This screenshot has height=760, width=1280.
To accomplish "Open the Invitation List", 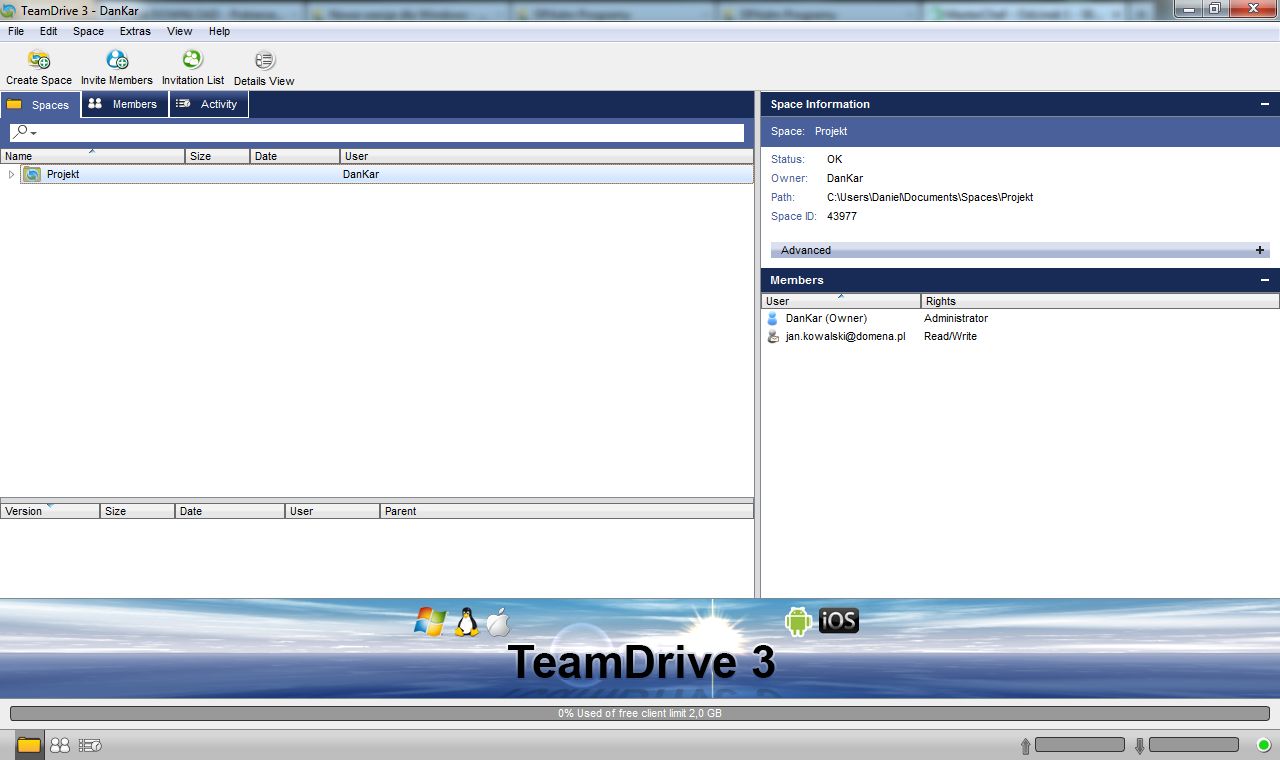I will [191, 66].
